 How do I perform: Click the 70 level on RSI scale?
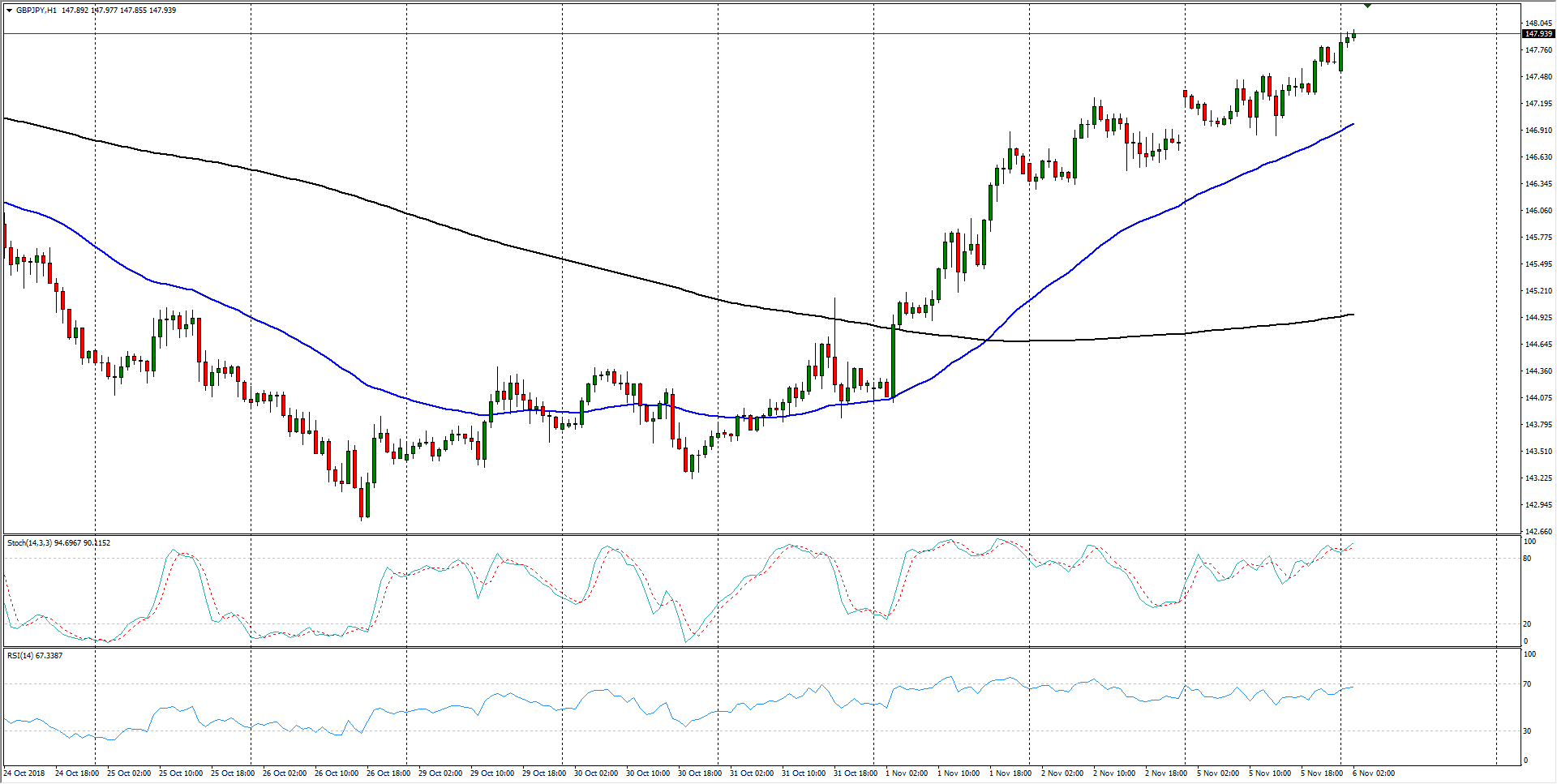pyautogui.click(x=1527, y=684)
